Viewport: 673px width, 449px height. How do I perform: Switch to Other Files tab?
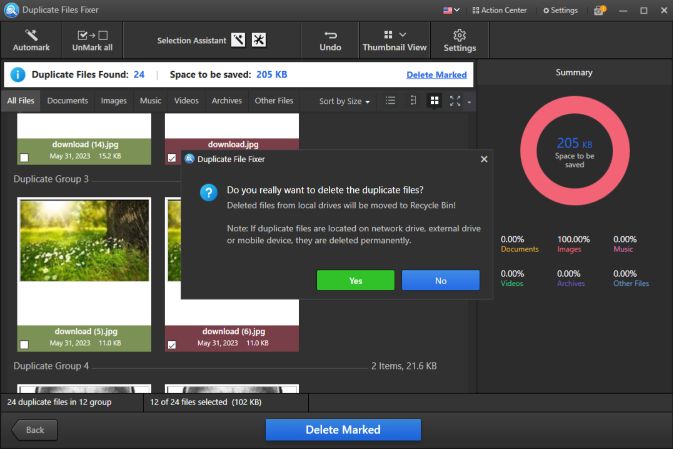point(274,100)
